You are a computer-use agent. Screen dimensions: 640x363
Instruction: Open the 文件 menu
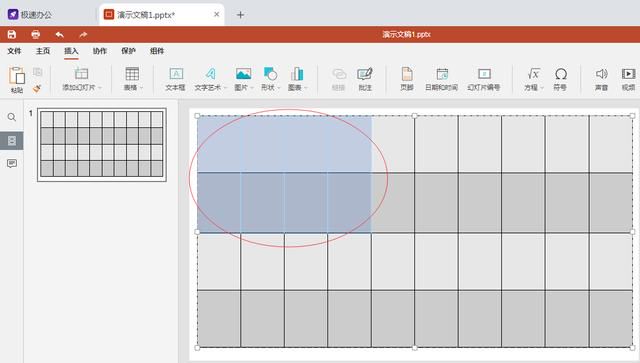tap(14, 51)
